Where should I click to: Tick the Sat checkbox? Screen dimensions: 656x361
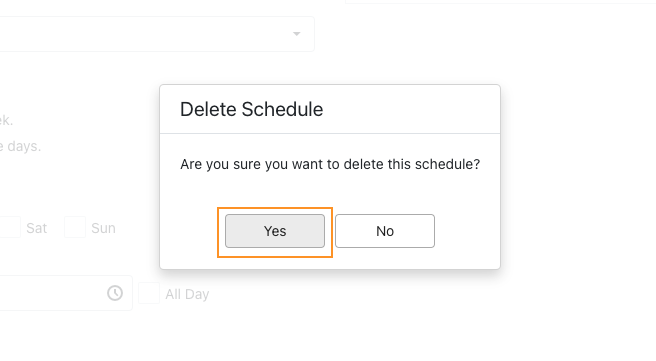click(x=10, y=227)
